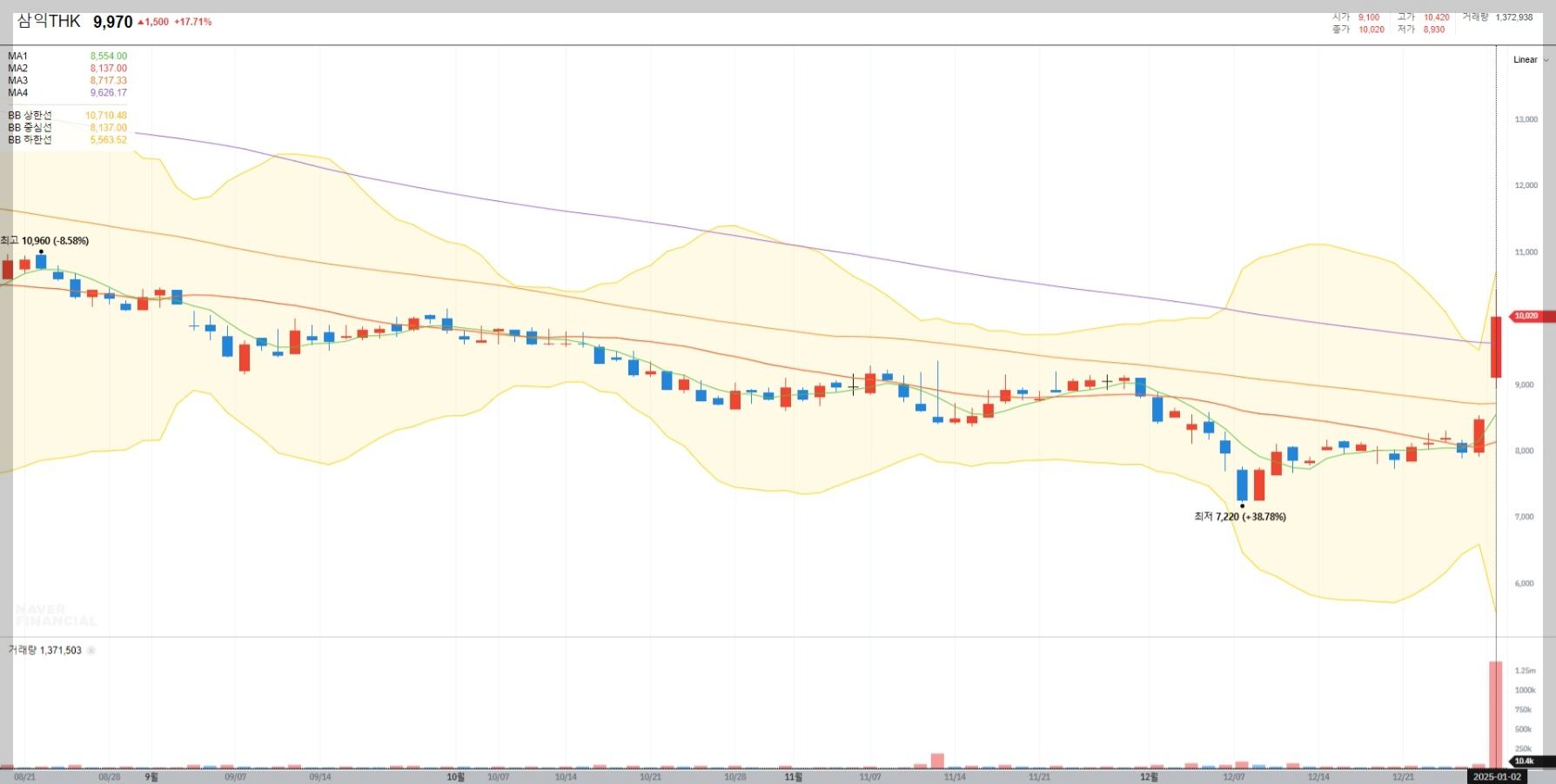Select the BB 중심선 legend label
1556x784 pixels.
click(30, 127)
